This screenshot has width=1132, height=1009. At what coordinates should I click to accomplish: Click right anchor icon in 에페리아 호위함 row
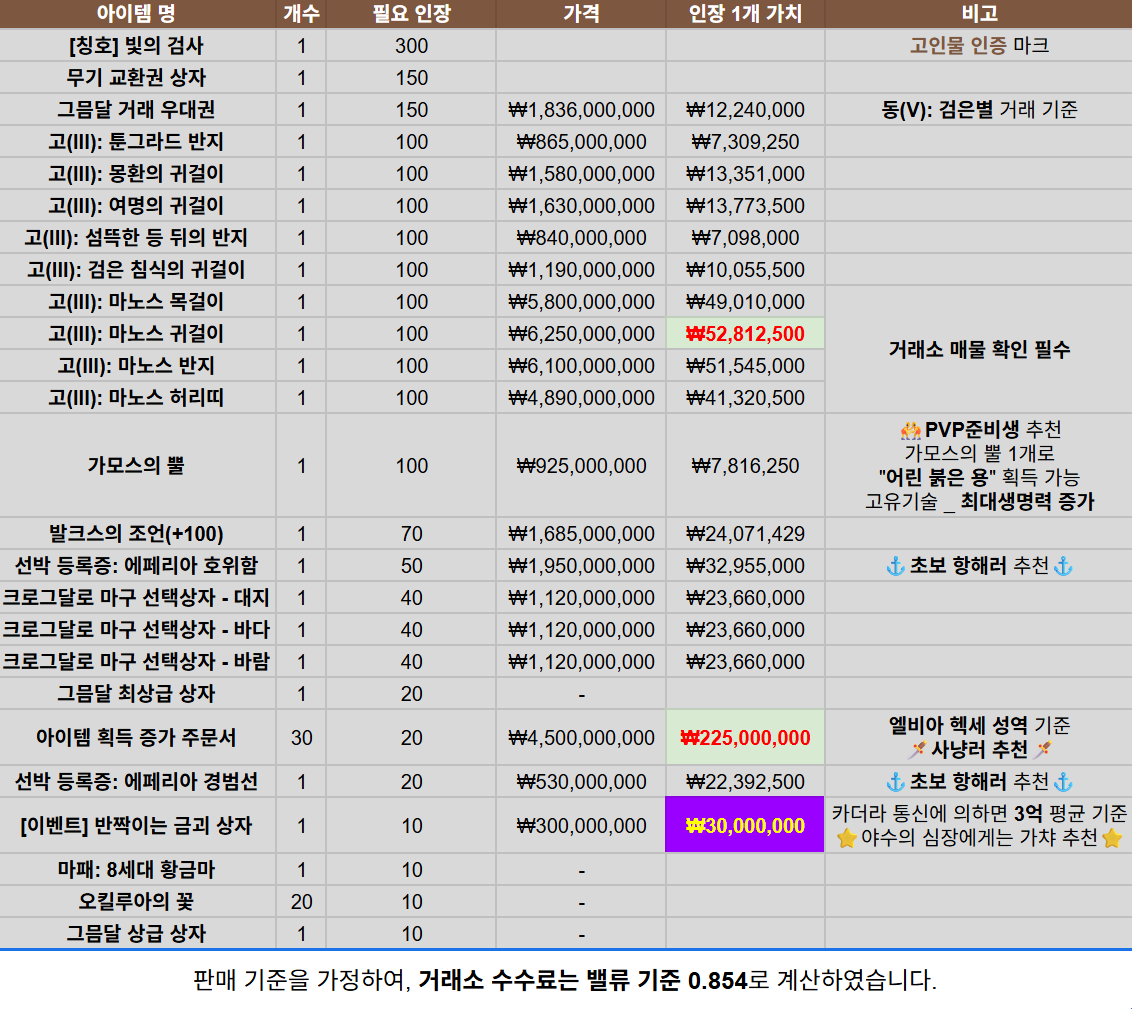(x=1063, y=566)
